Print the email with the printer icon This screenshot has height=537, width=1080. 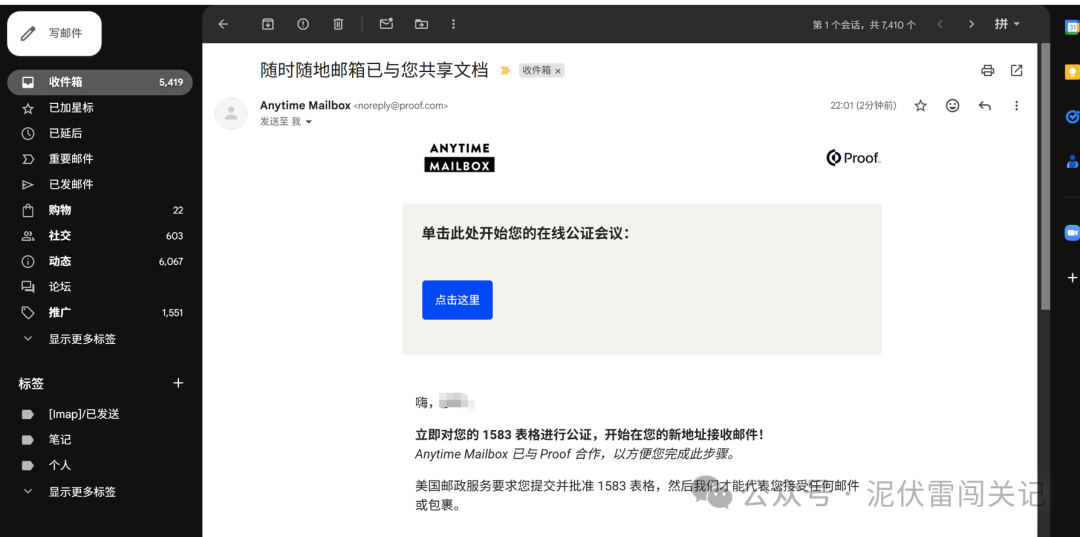tap(988, 70)
